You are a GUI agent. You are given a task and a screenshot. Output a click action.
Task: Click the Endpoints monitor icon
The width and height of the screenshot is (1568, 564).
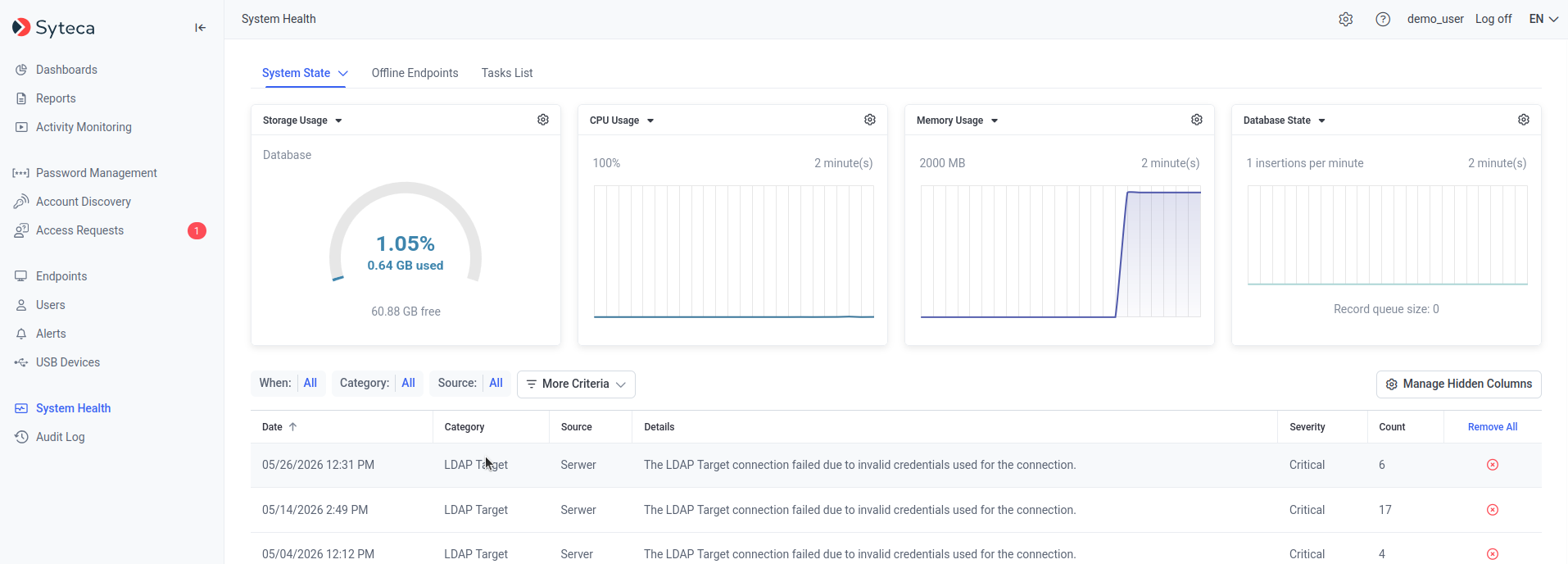[21, 276]
